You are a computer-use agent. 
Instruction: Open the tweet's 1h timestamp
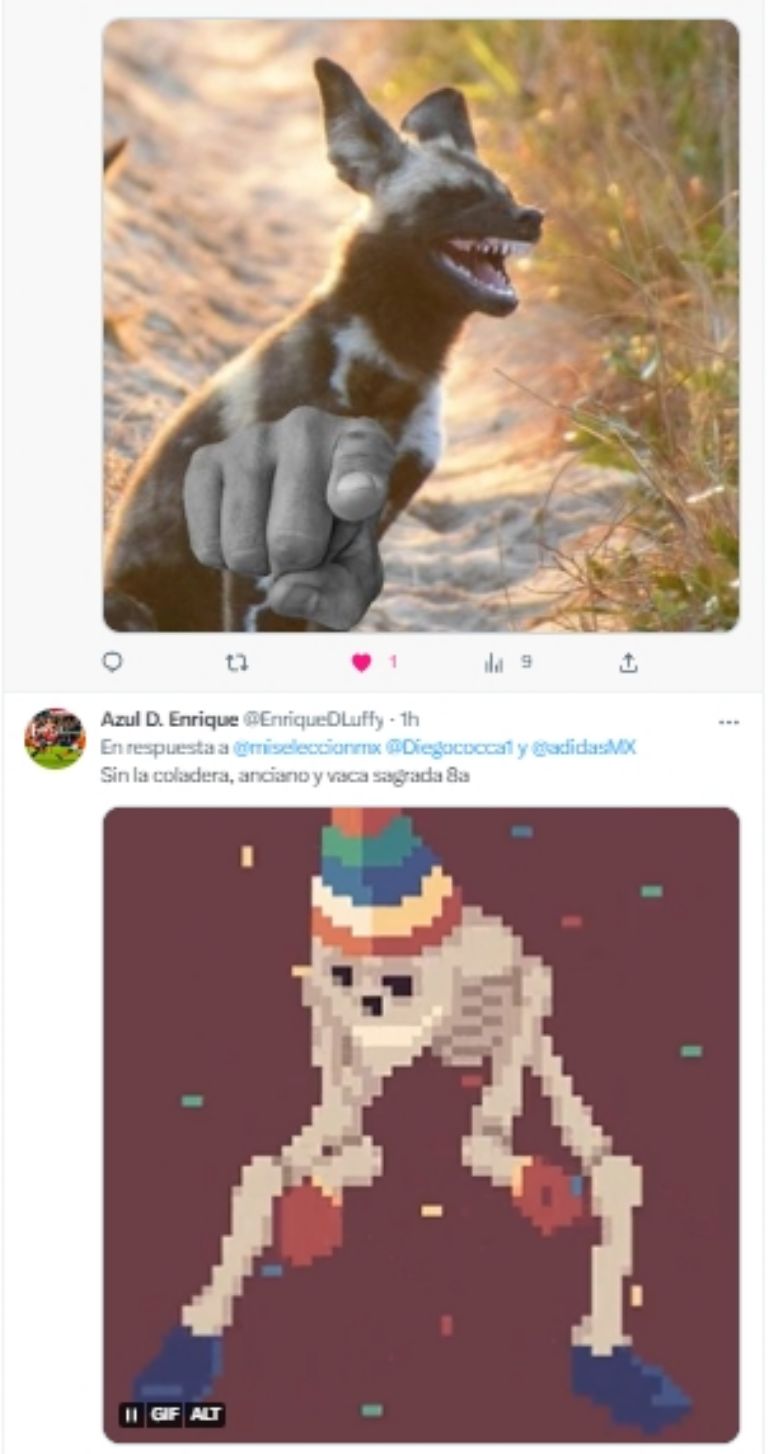click(409, 719)
